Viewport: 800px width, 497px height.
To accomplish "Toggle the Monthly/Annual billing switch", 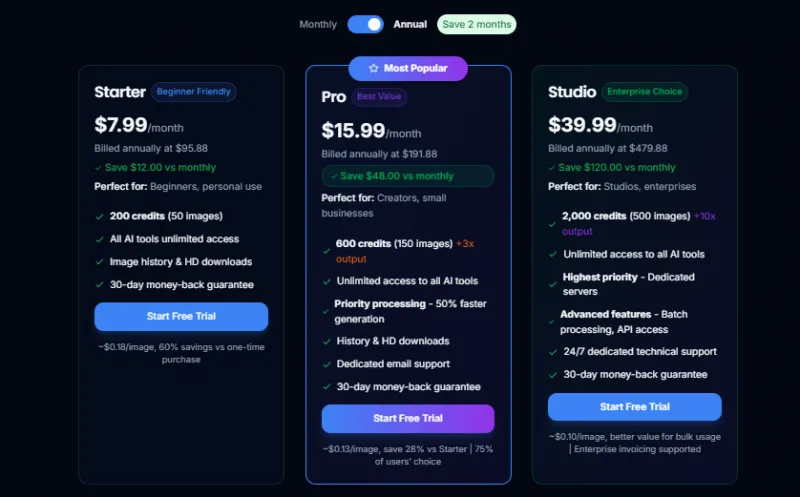I will pos(365,24).
